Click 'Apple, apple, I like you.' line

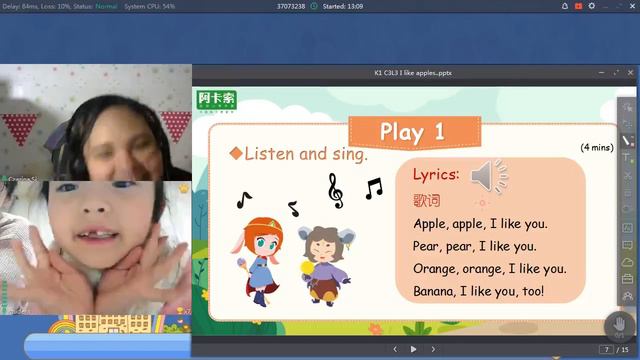(480, 224)
